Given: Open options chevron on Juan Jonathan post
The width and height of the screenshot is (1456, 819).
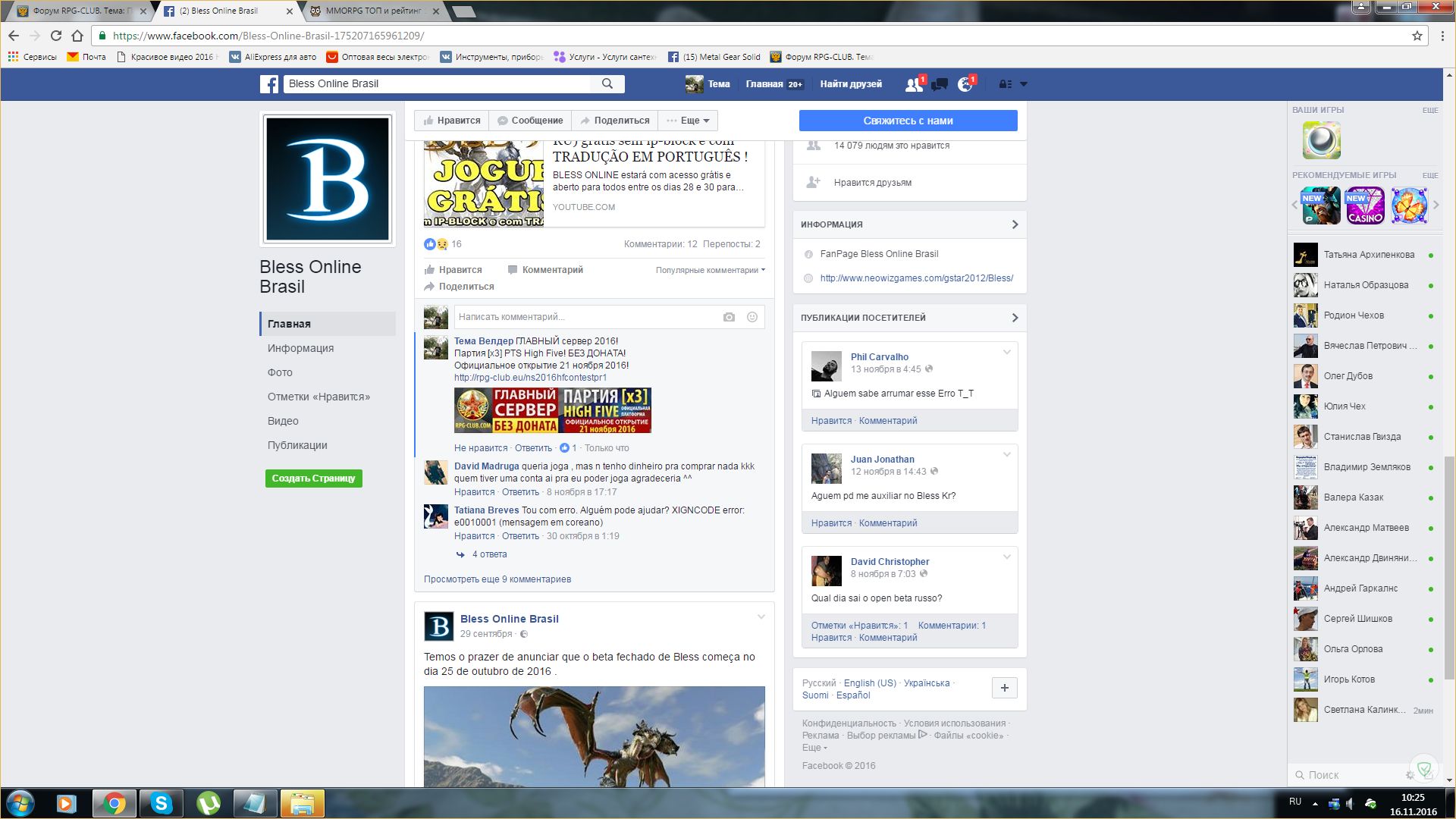Looking at the screenshot, I should tap(1007, 454).
